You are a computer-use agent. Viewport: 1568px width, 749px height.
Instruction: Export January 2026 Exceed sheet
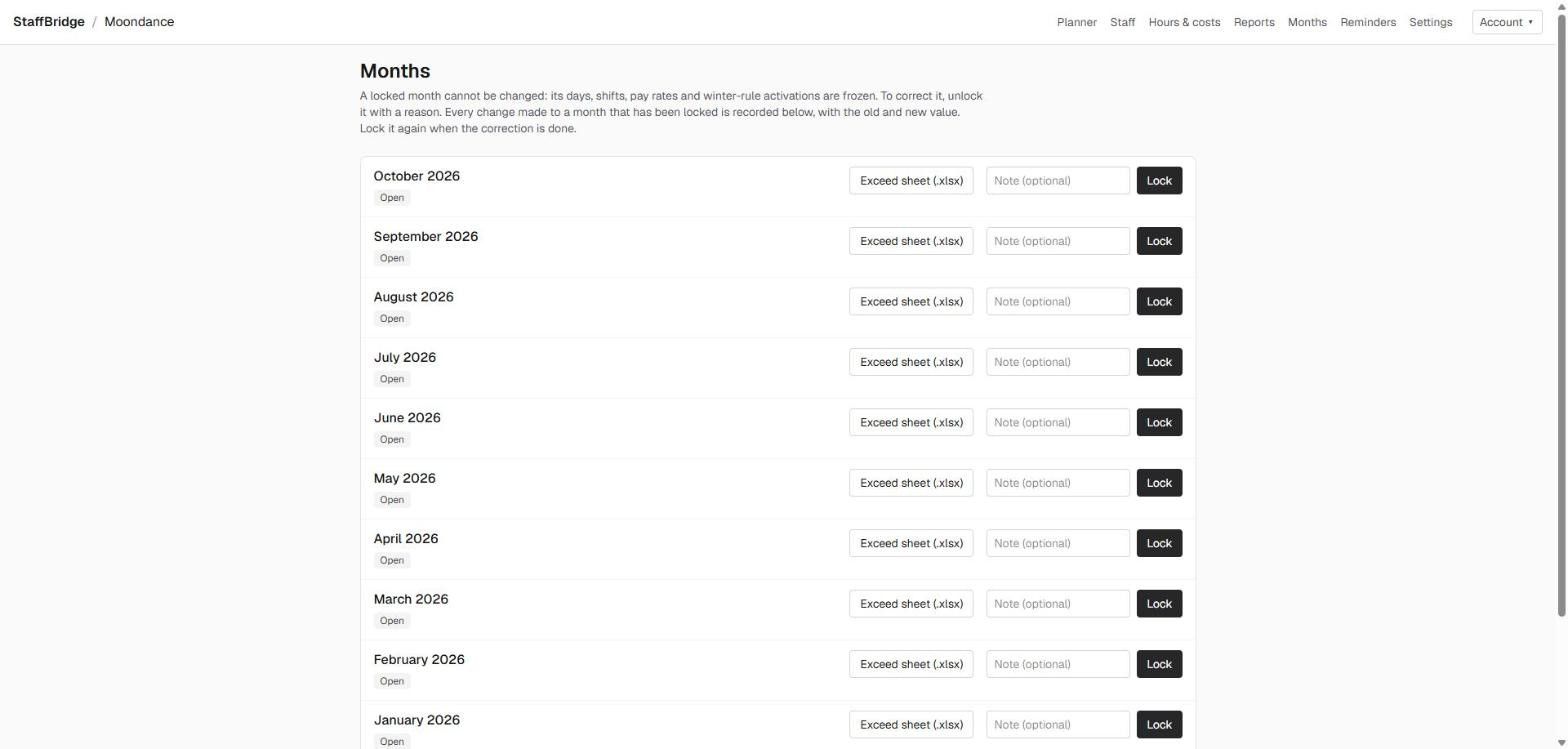911,725
